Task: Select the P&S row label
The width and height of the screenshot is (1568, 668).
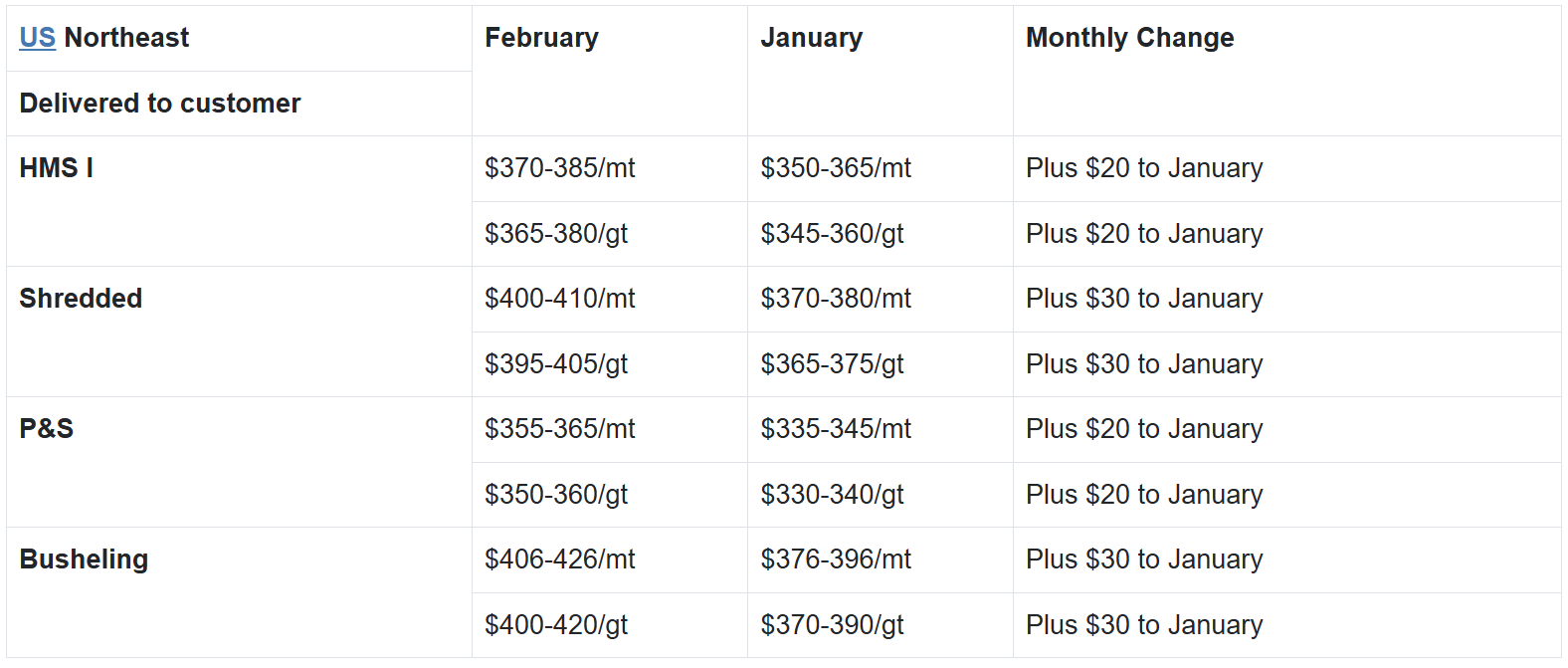Action: pos(47,429)
